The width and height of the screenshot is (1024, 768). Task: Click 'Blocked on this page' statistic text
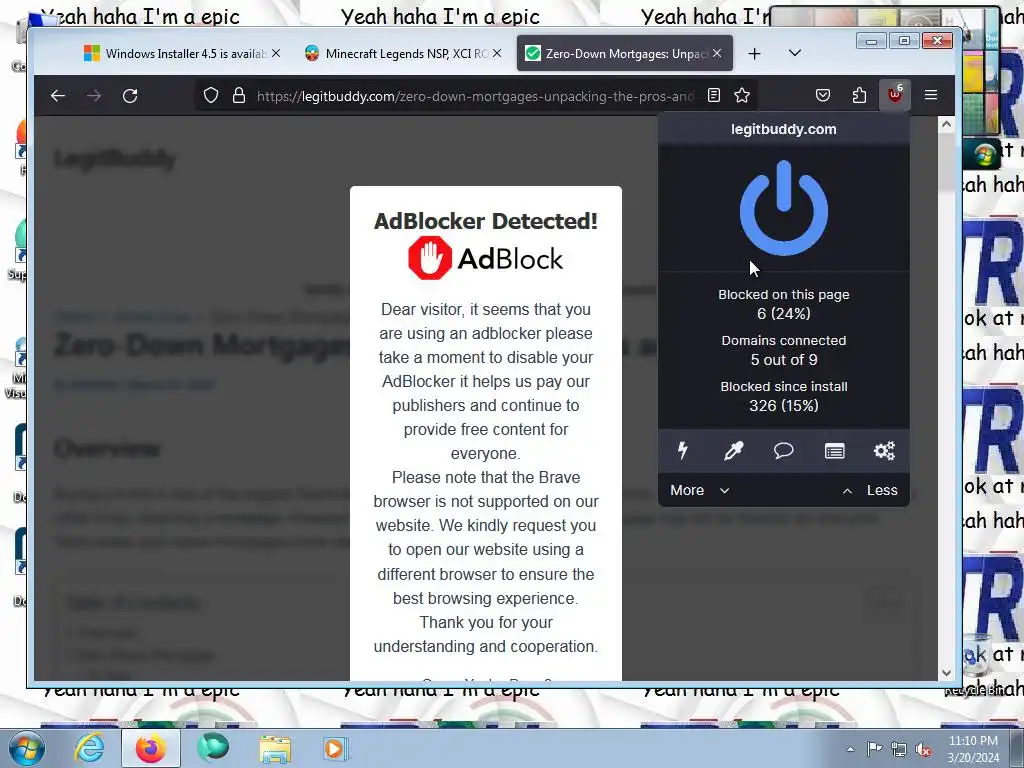tap(784, 295)
